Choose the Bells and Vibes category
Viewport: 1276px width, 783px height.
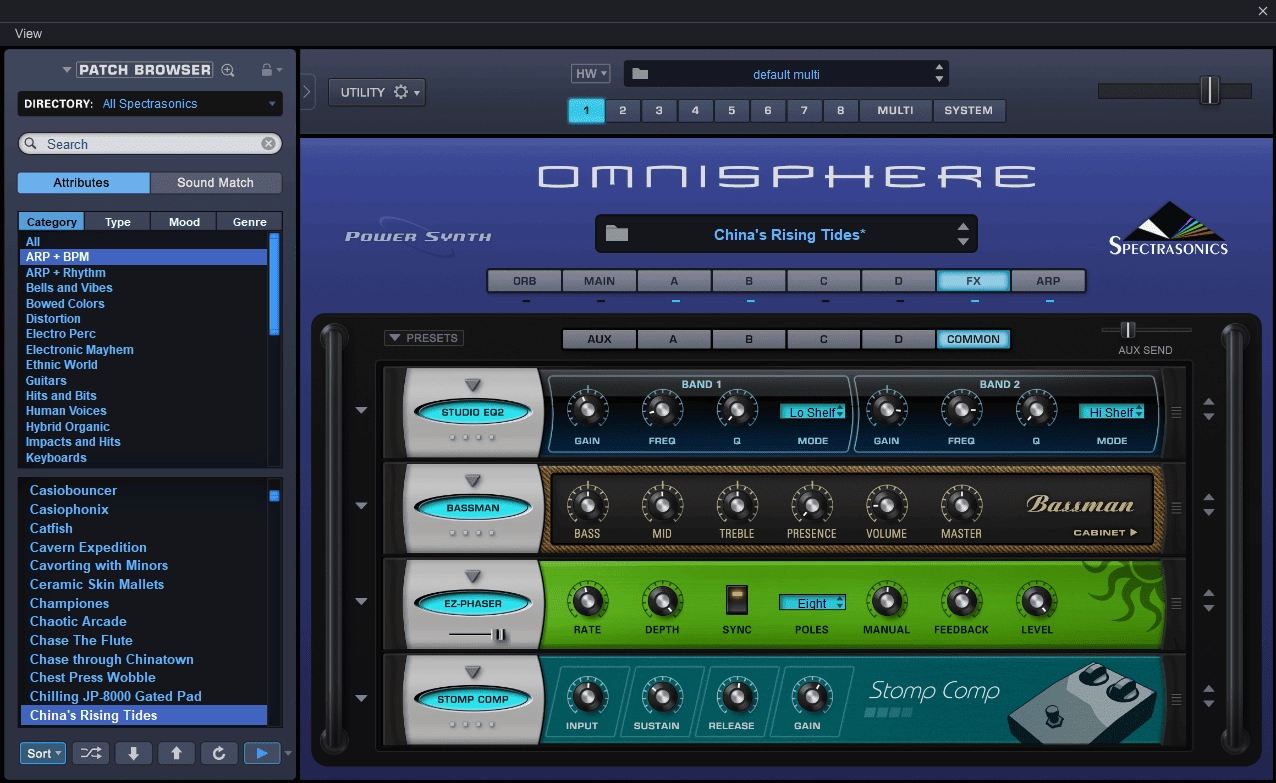click(69, 288)
